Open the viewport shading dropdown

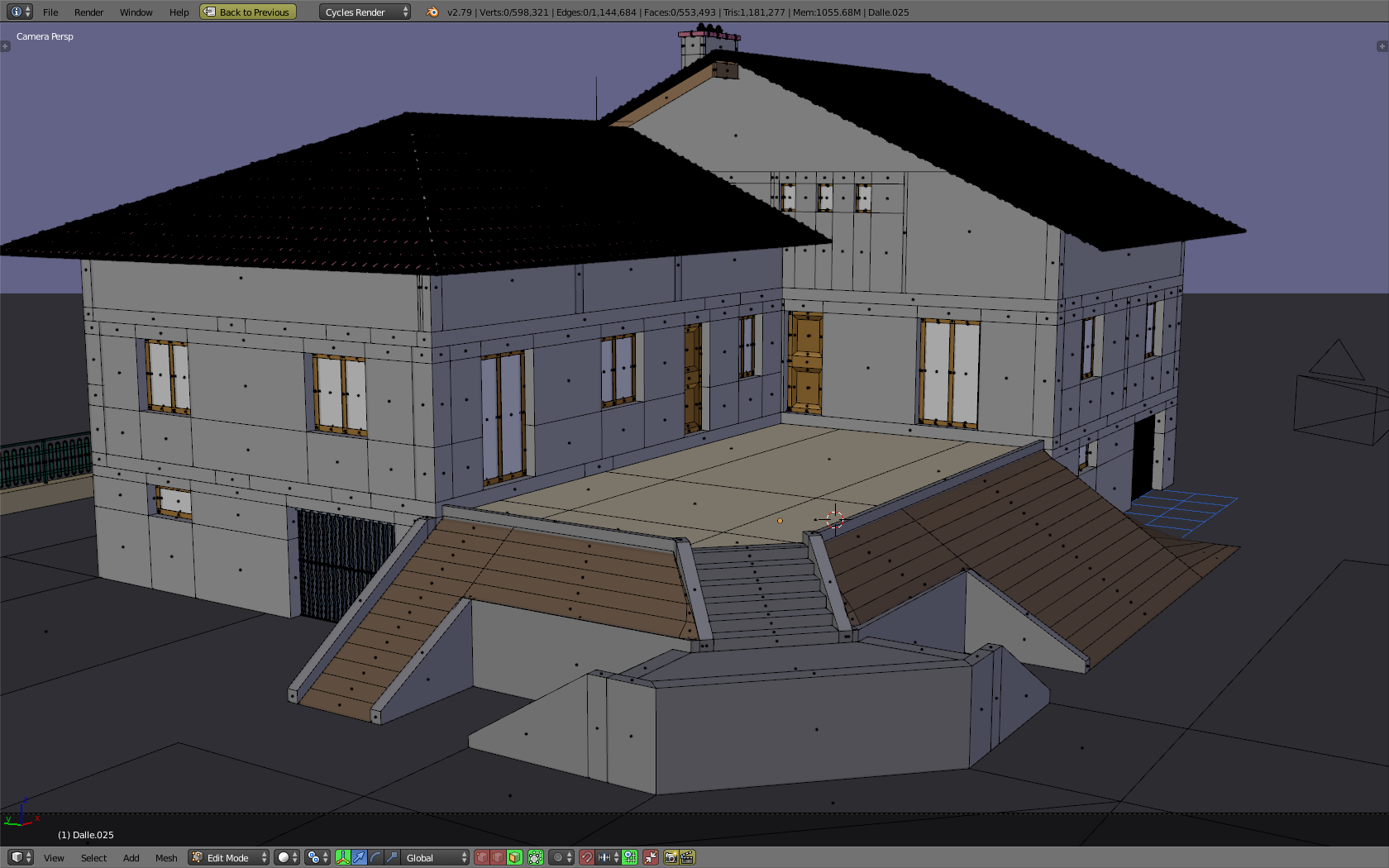(287, 857)
